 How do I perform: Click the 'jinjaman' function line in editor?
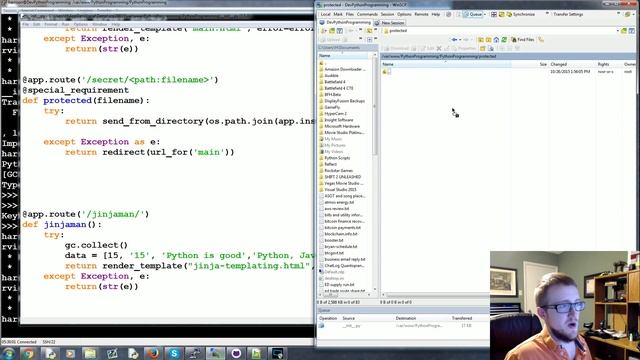click(x=62, y=224)
